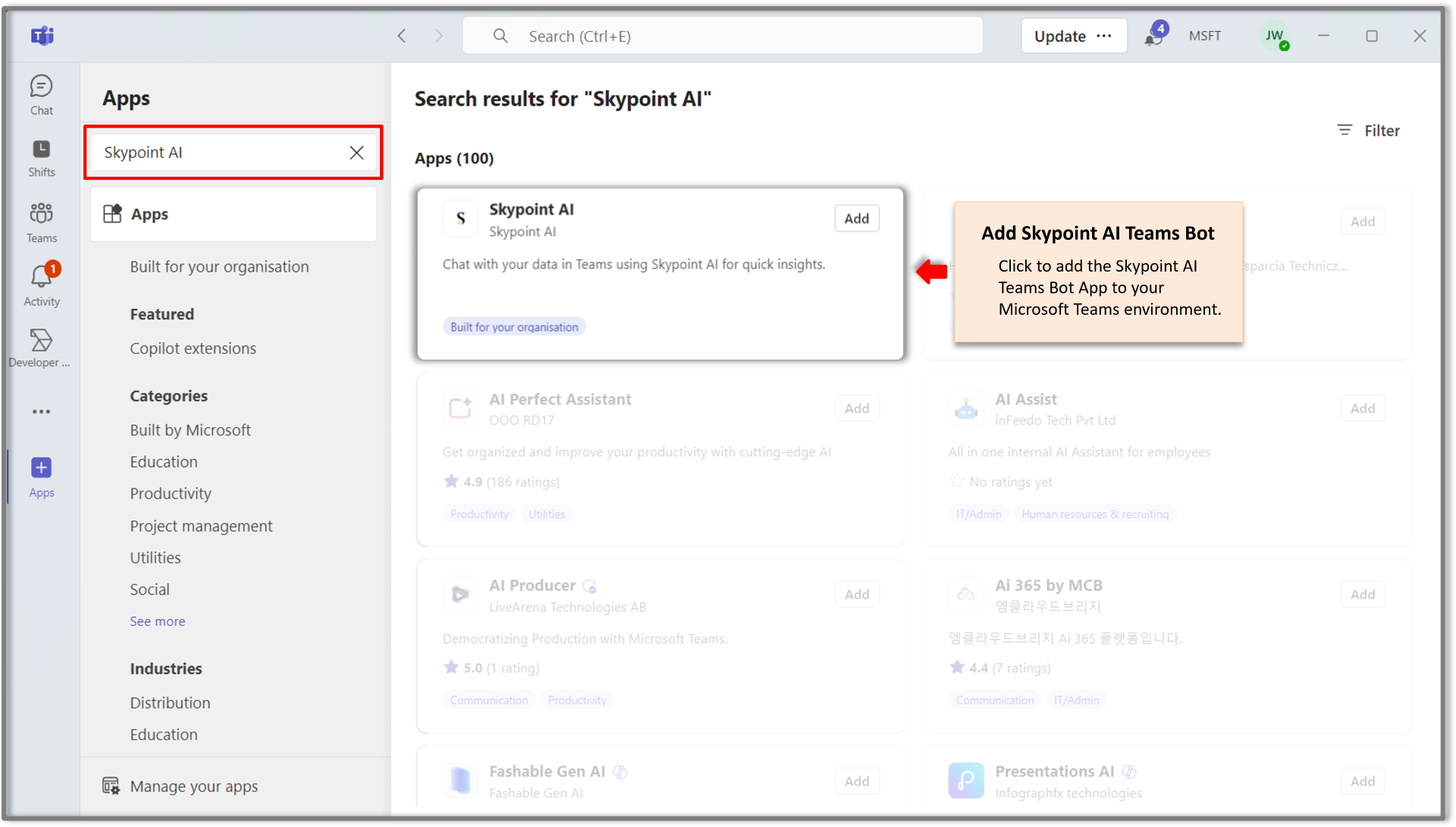Click the Apps icon in sidebar
The height and width of the screenshot is (827, 1456).
[x=42, y=468]
